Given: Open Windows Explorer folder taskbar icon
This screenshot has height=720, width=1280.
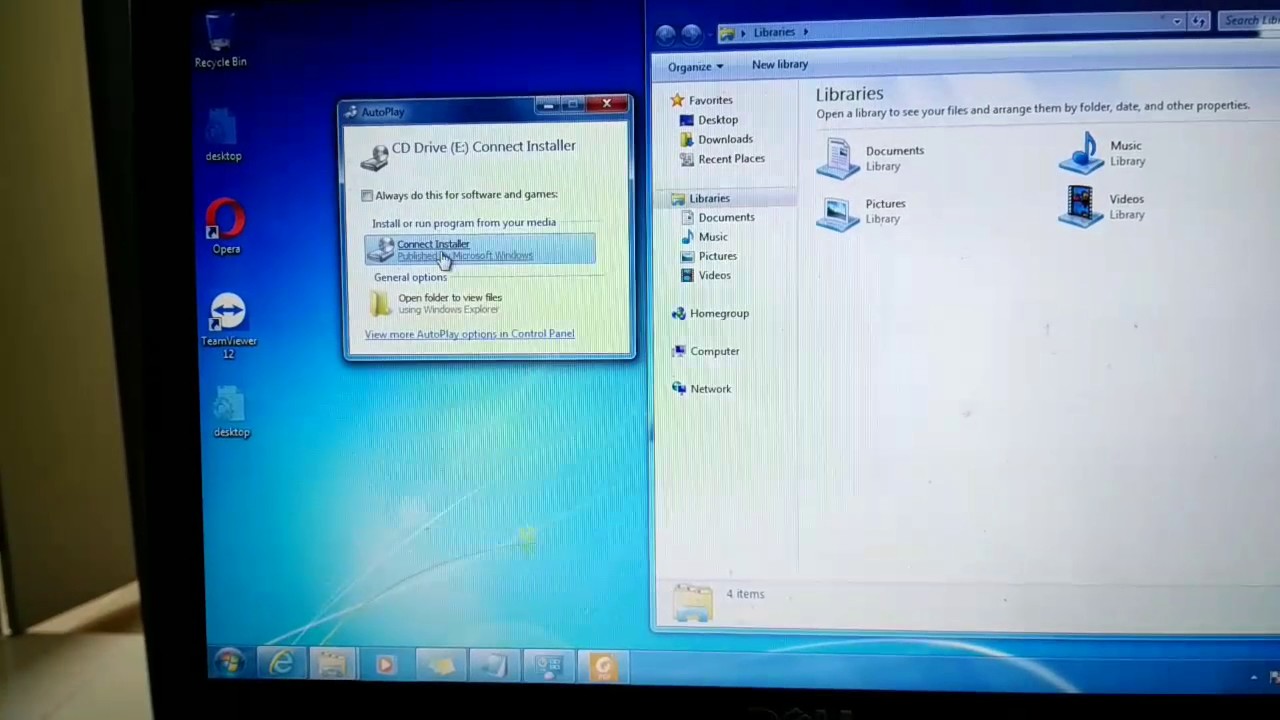Looking at the screenshot, I should (x=332, y=665).
